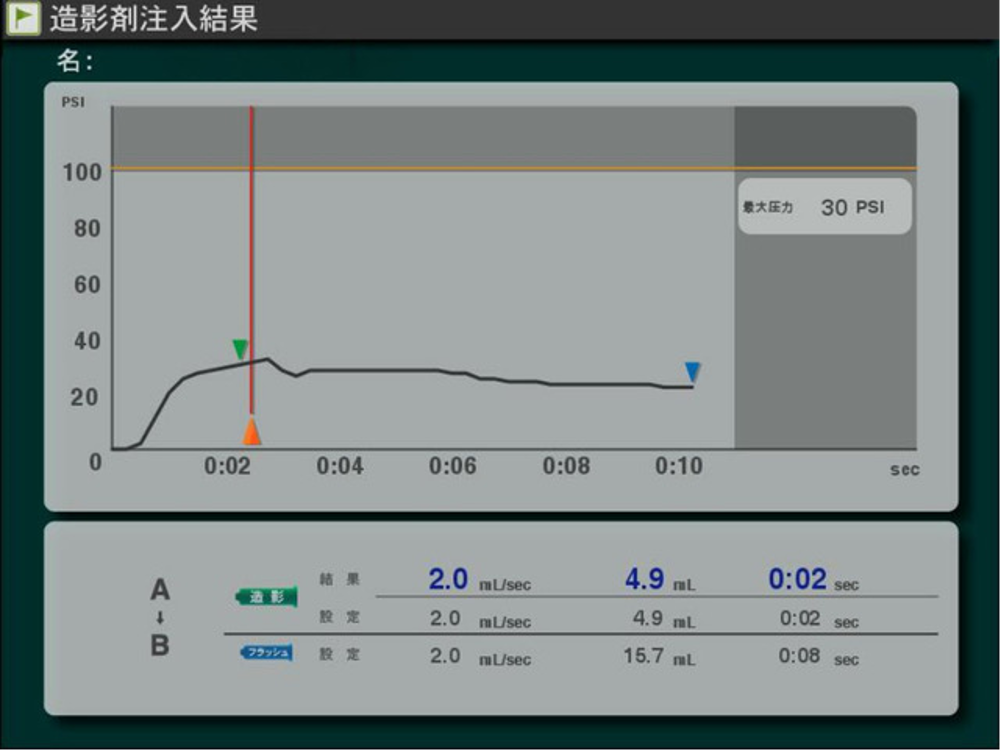Click the 最大圧力 30 PSI readout box
The width and height of the screenshot is (1001, 751).
point(825,206)
